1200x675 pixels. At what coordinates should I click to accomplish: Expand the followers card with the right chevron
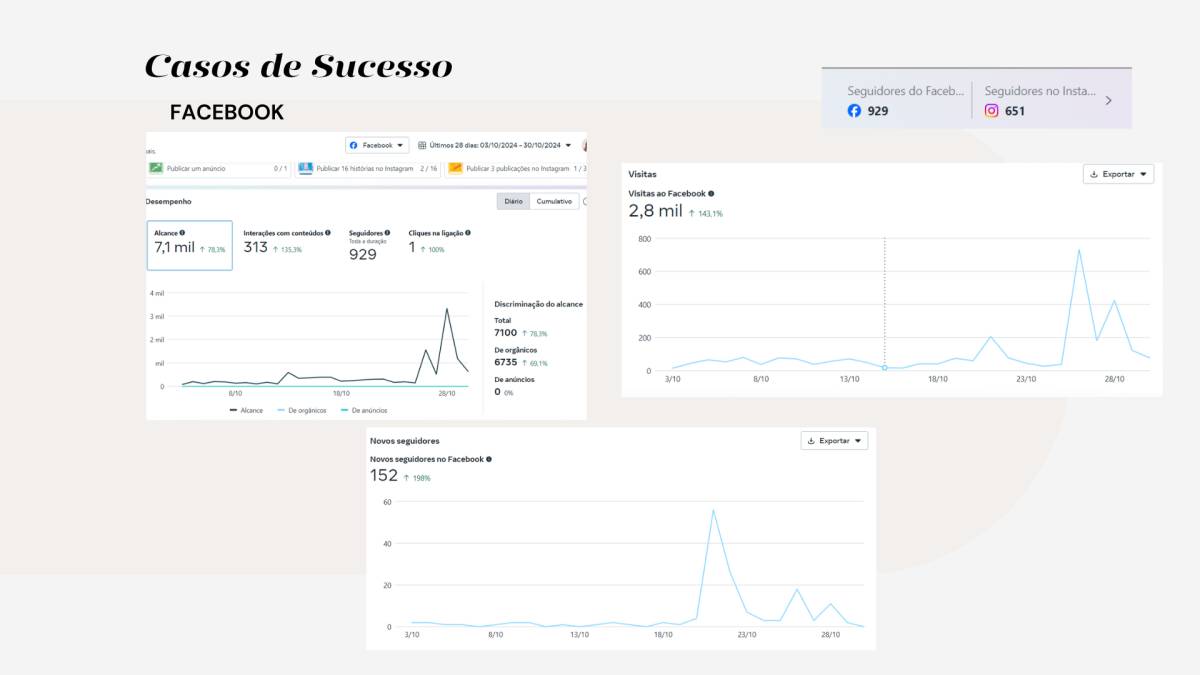pos(1108,101)
